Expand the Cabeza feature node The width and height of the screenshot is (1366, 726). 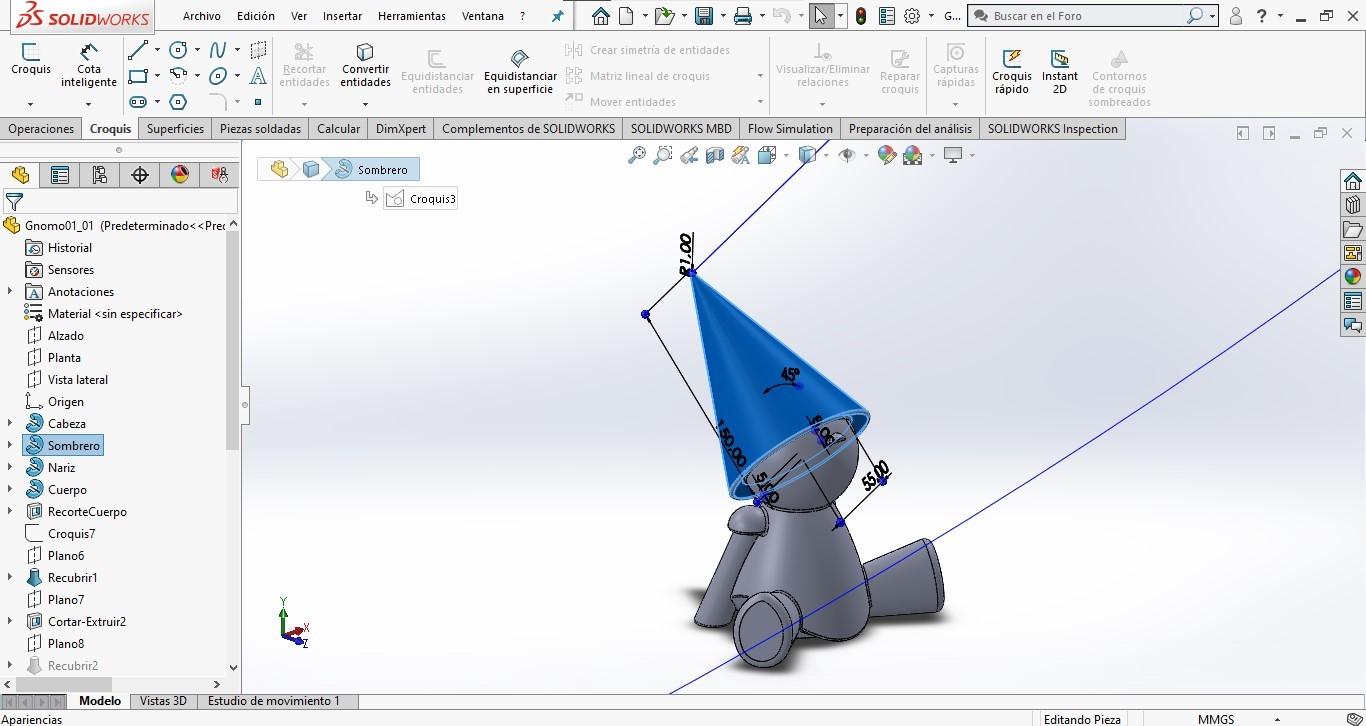[10, 424]
